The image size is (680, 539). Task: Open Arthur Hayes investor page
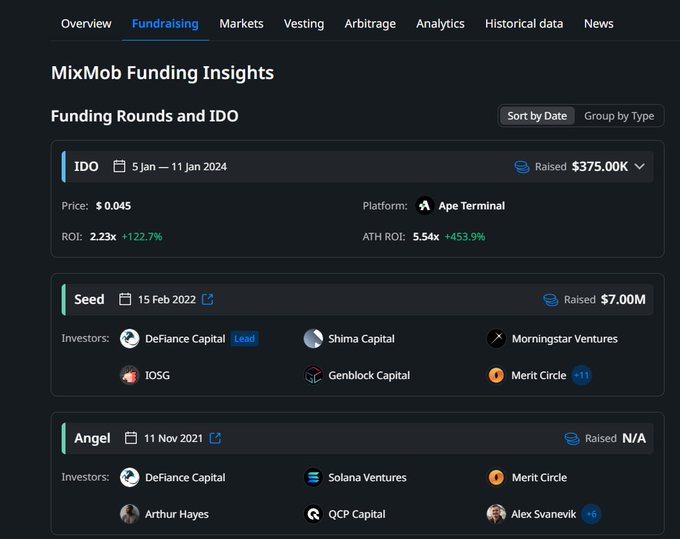coord(177,514)
